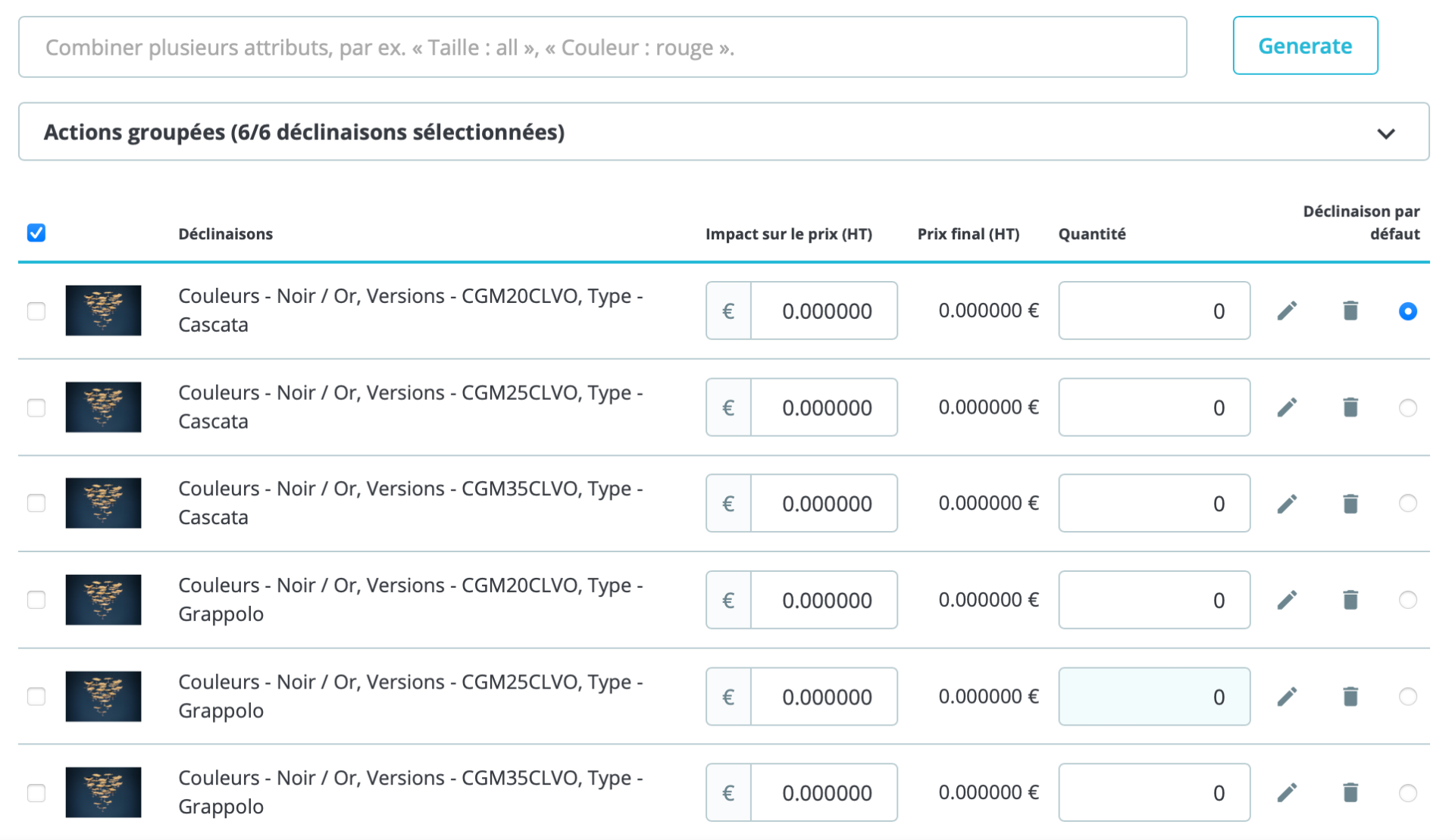Click the Déclinaisons column header

[x=226, y=234]
